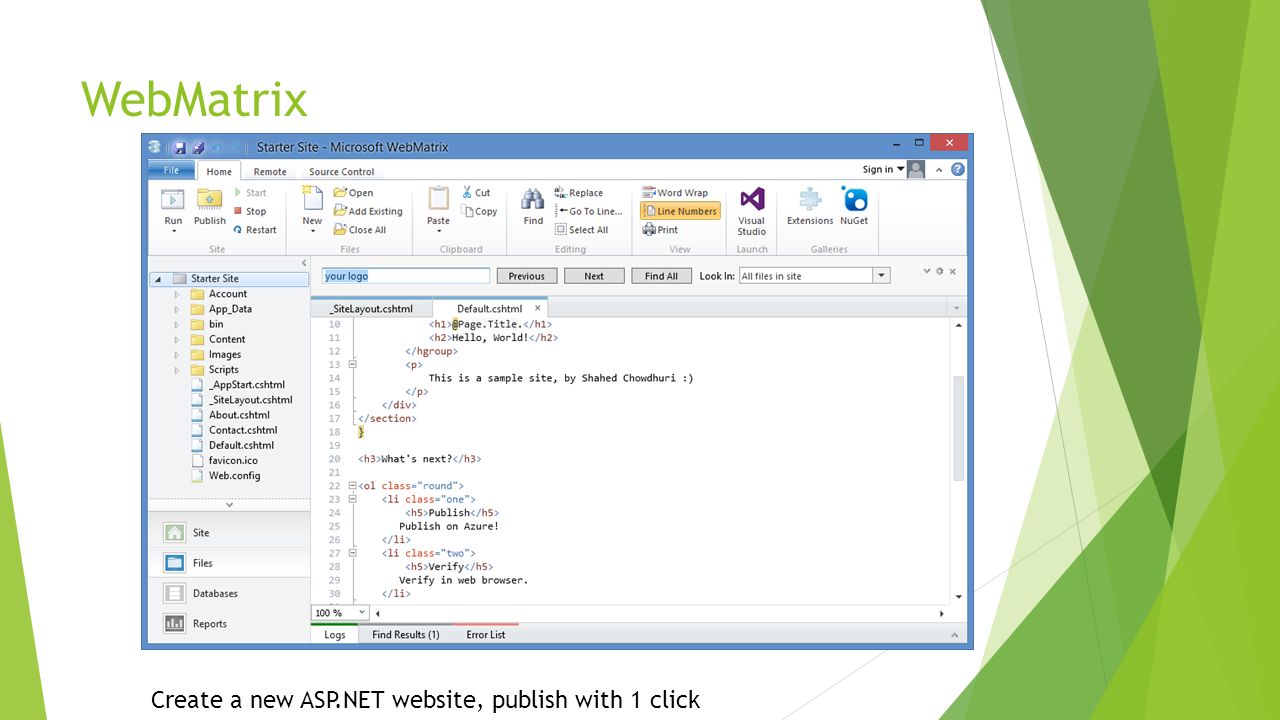Collapse the Starter Site root node
The image size is (1280, 720).
click(x=158, y=279)
